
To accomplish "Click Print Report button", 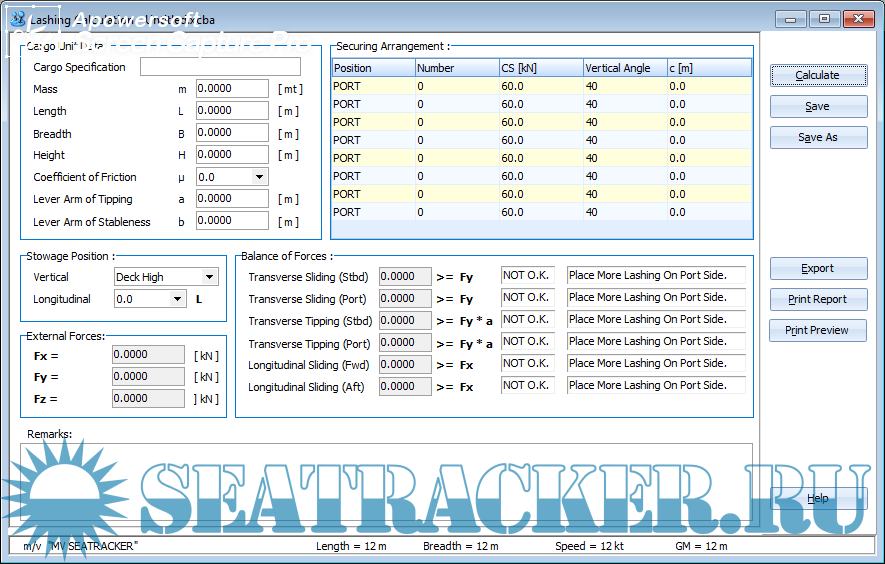I will point(817,299).
